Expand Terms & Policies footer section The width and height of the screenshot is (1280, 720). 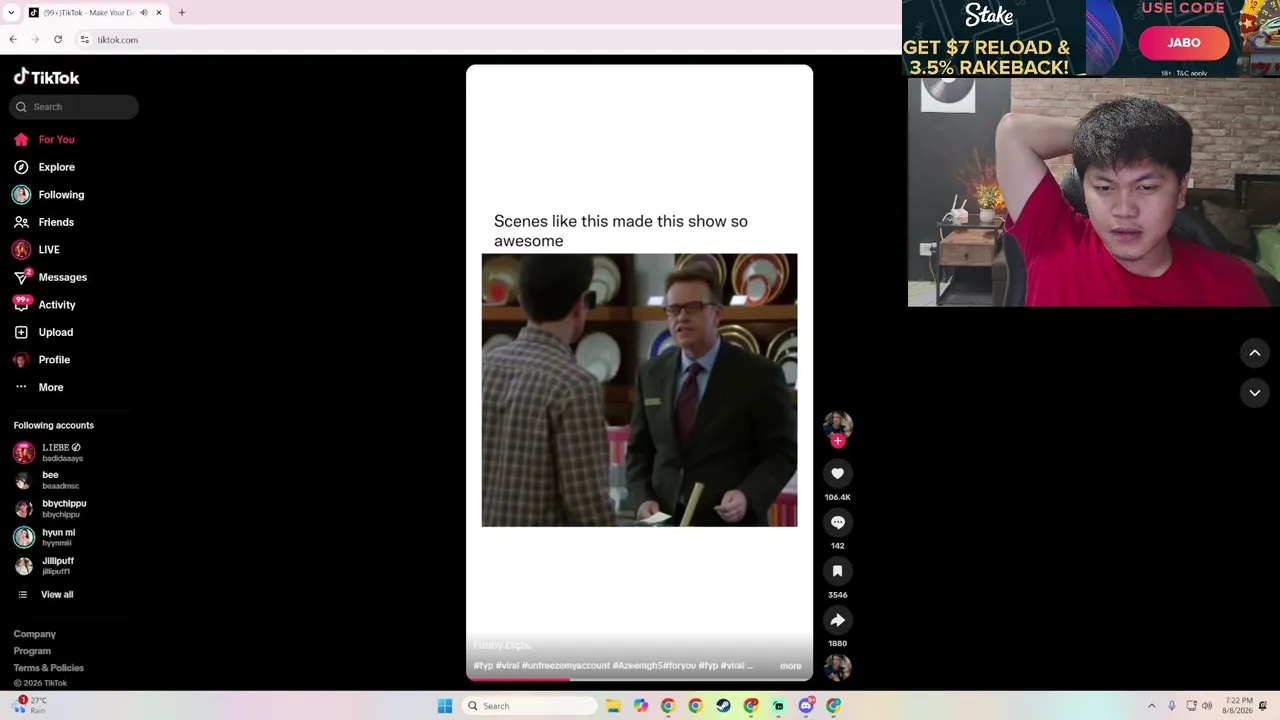pyautogui.click(x=49, y=668)
